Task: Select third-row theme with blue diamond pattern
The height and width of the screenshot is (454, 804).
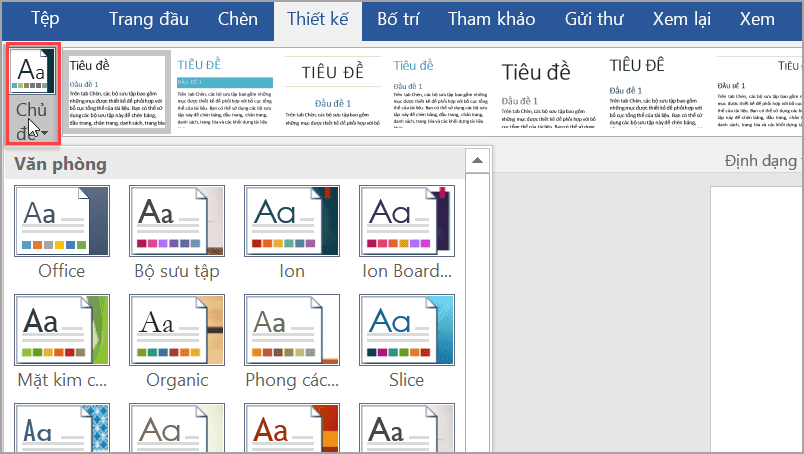Action: click(62, 428)
